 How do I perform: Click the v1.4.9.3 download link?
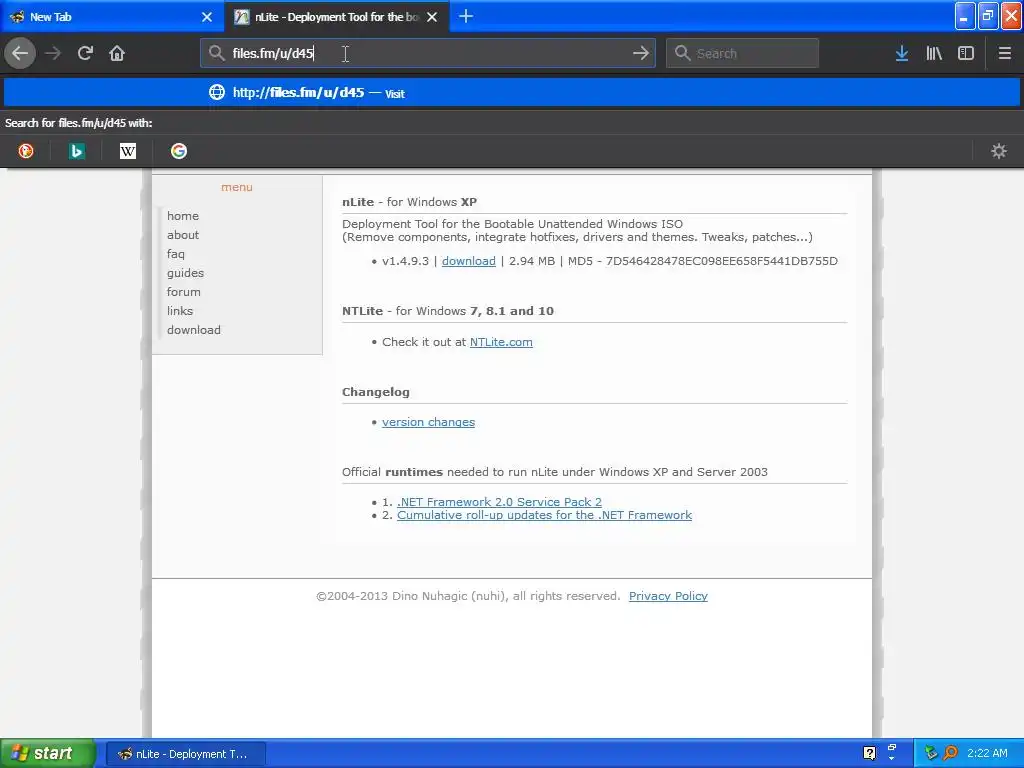(469, 261)
